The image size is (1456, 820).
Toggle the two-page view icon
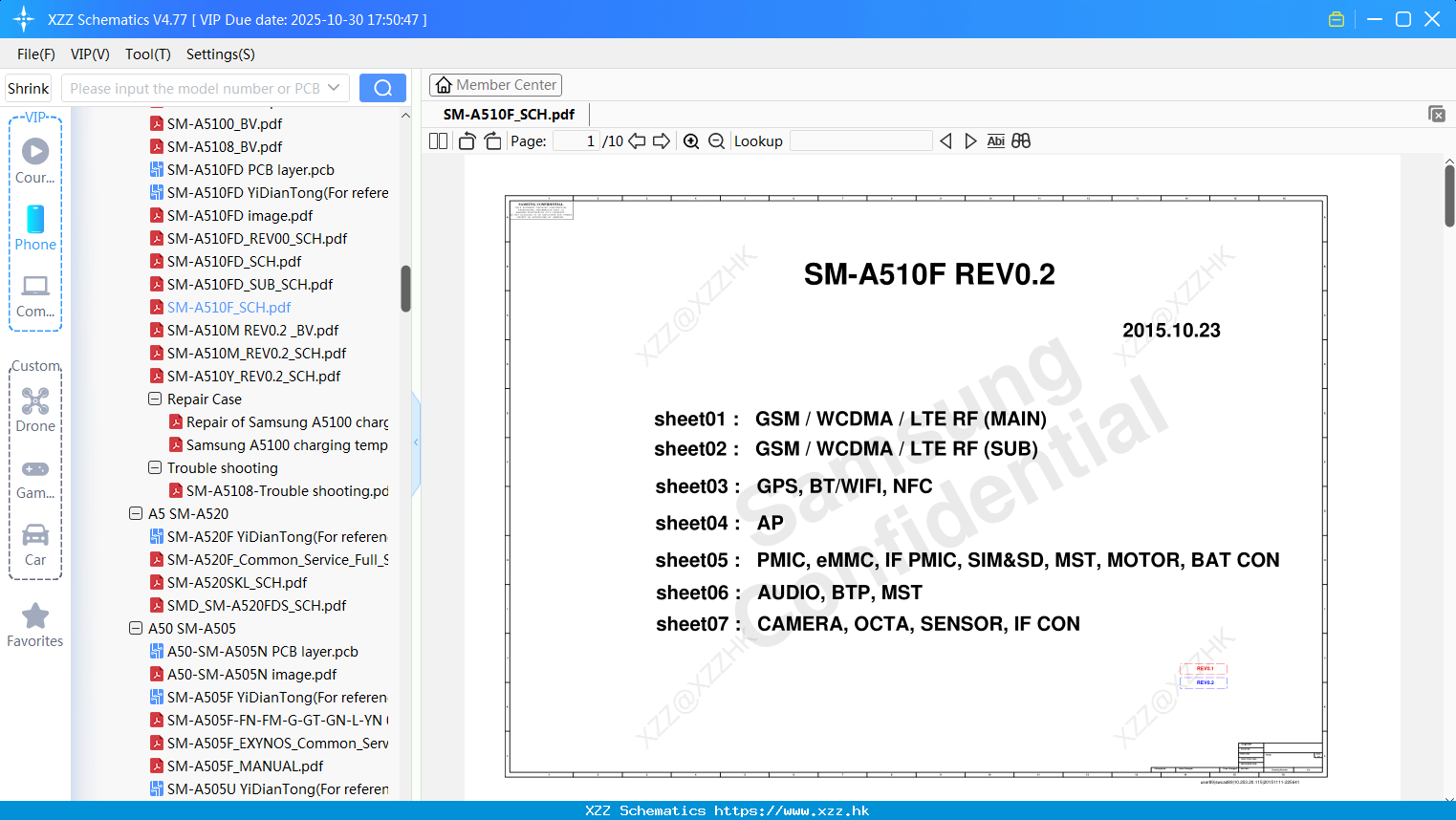pos(438,141)
